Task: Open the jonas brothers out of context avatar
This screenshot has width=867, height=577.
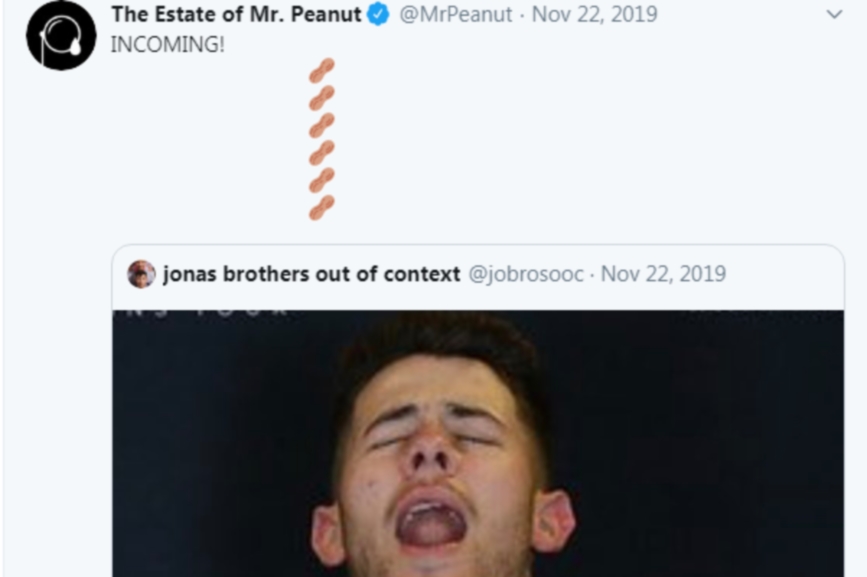Action: (142, 274)
